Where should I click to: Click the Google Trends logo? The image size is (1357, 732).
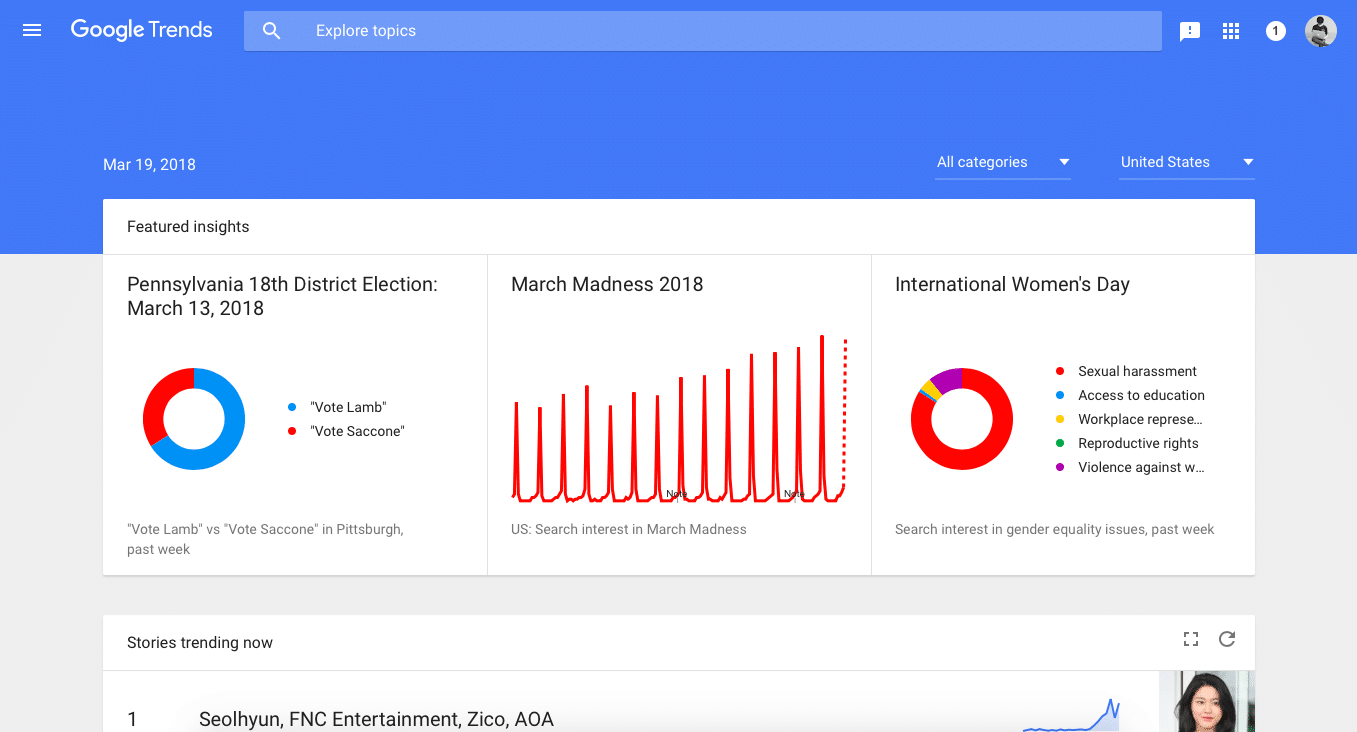click(141, 30)
